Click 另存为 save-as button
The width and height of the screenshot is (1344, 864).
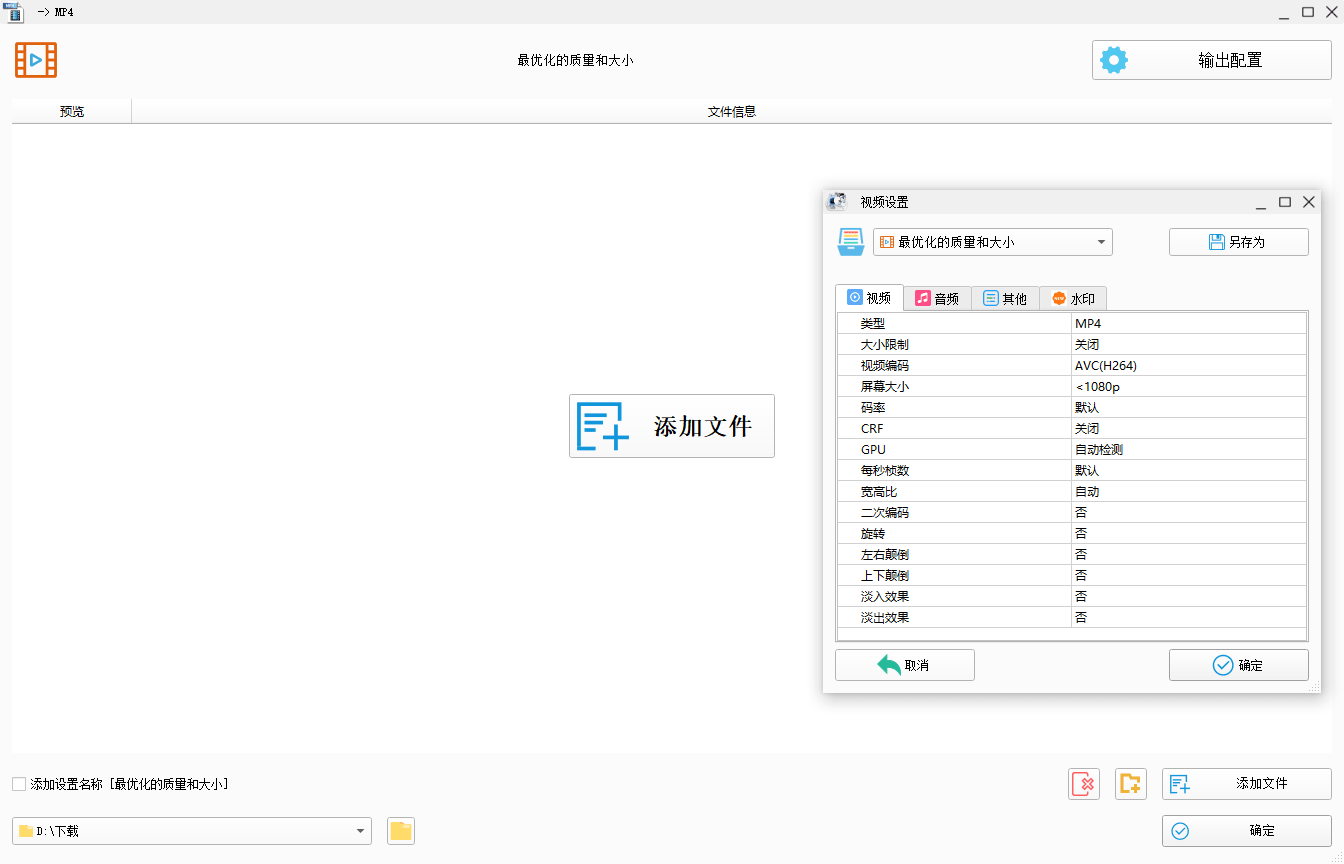[1238, 242]
